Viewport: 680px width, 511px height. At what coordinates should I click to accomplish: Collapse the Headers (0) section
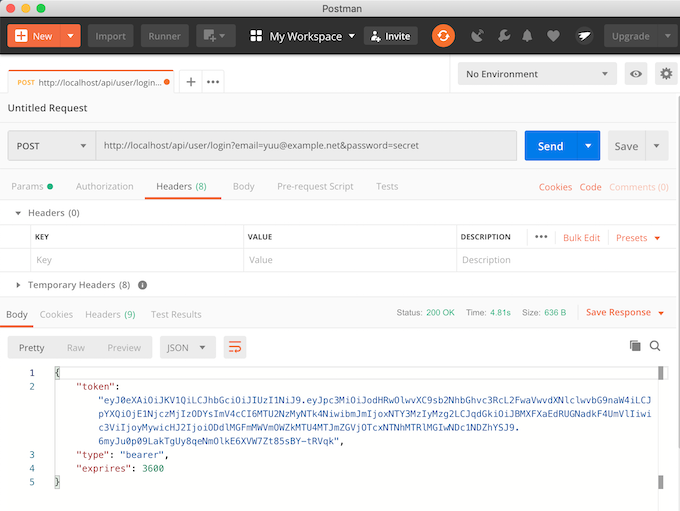(18, 213)
